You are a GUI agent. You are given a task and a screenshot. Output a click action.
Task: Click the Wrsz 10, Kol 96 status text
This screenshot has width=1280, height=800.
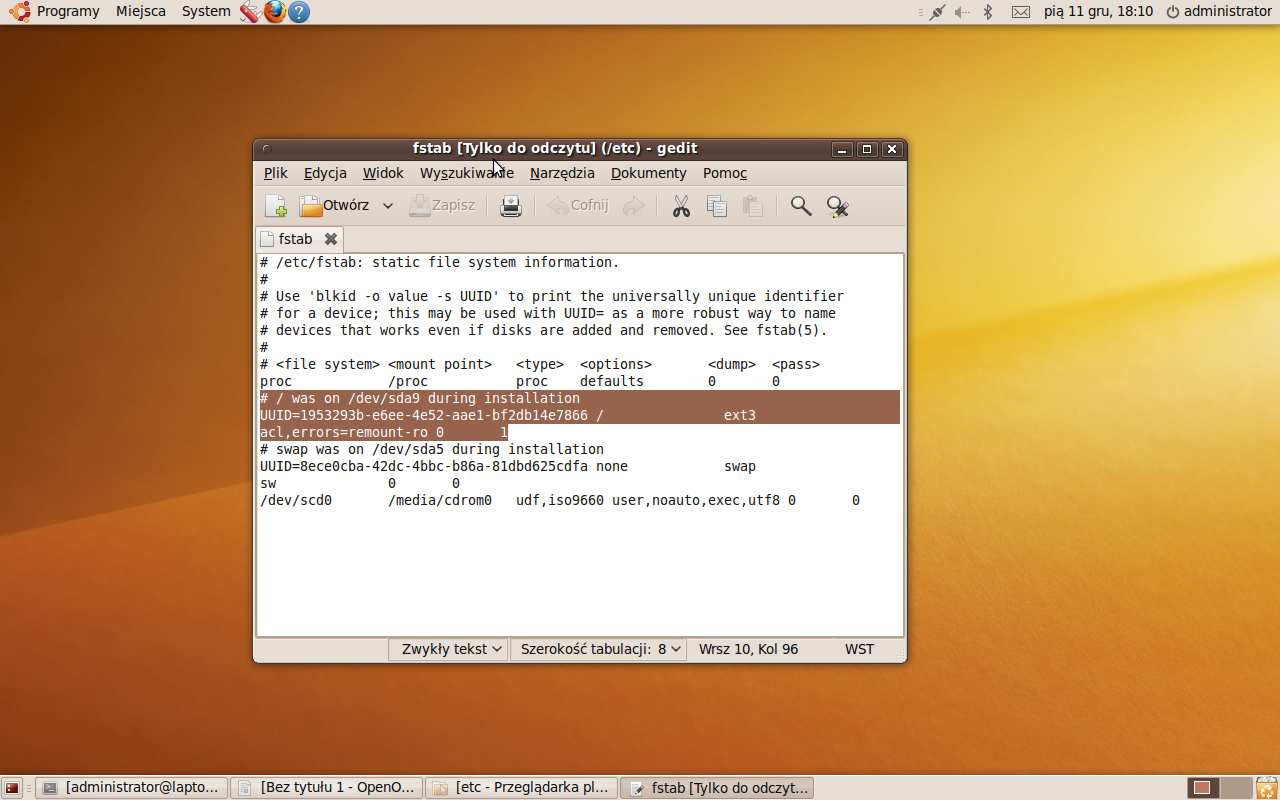tap(748, 649)
